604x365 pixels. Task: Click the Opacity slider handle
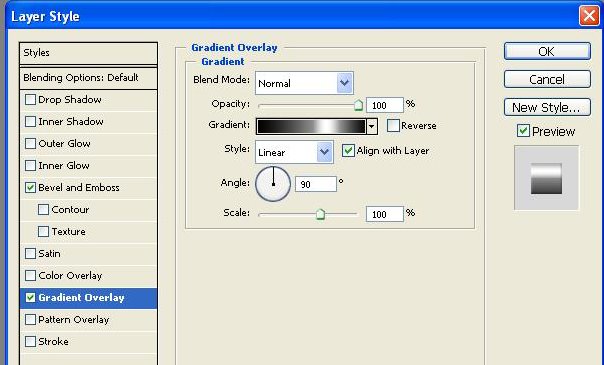pyautogui.click(x=358, y=105)
